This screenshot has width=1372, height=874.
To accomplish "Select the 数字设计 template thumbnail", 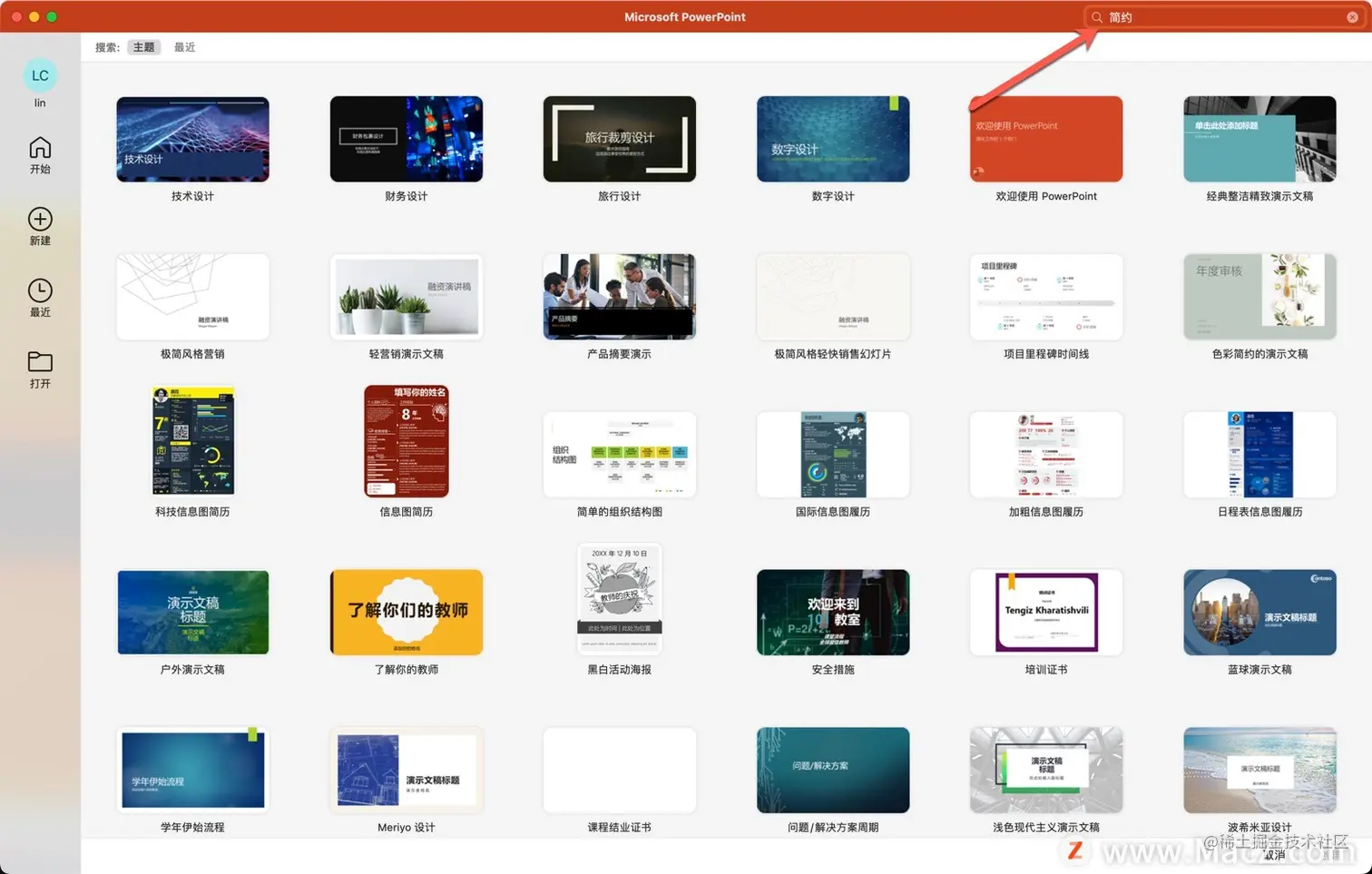I will click(833, 139).
